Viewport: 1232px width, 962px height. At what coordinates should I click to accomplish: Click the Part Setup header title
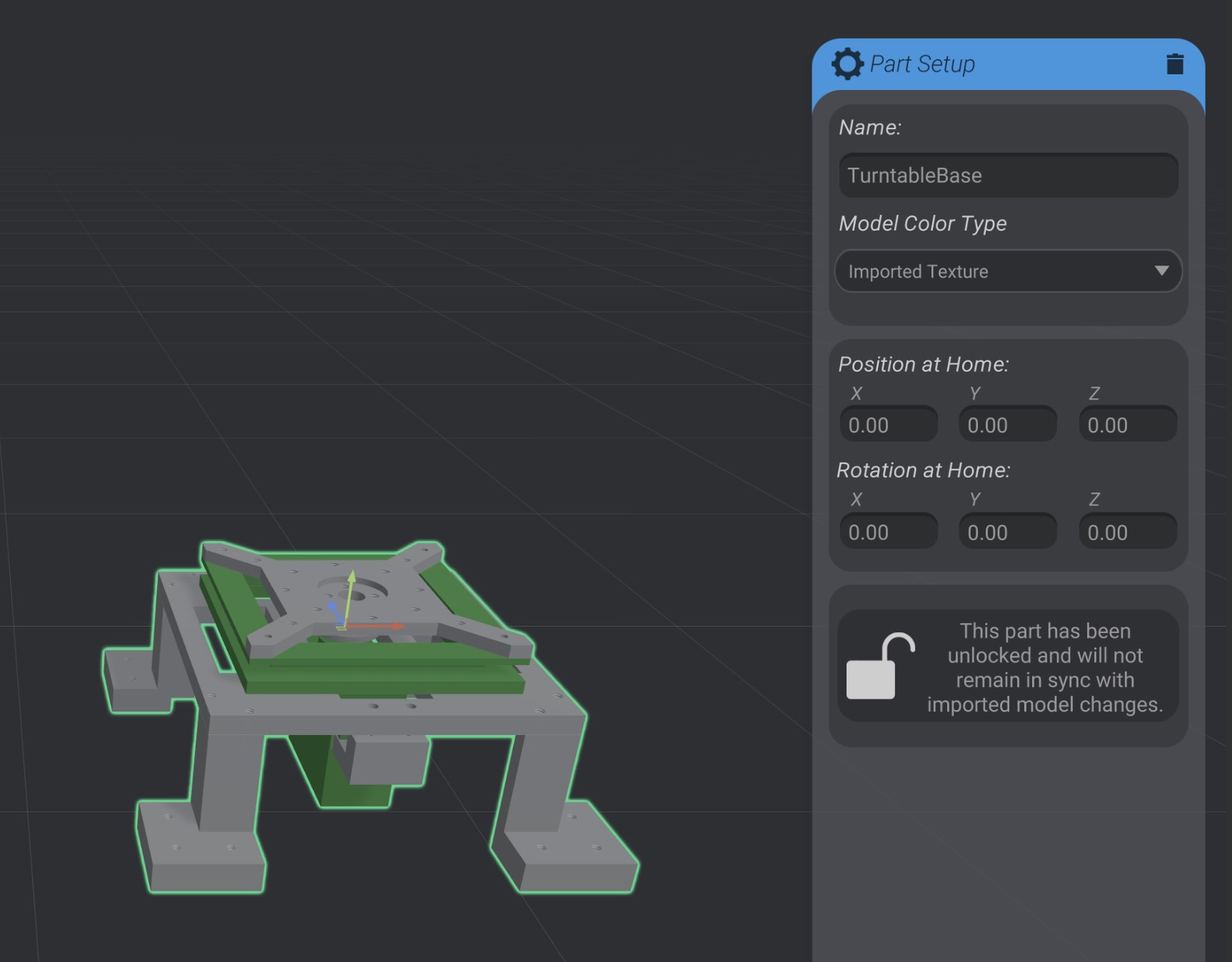[x=922, y=63]
